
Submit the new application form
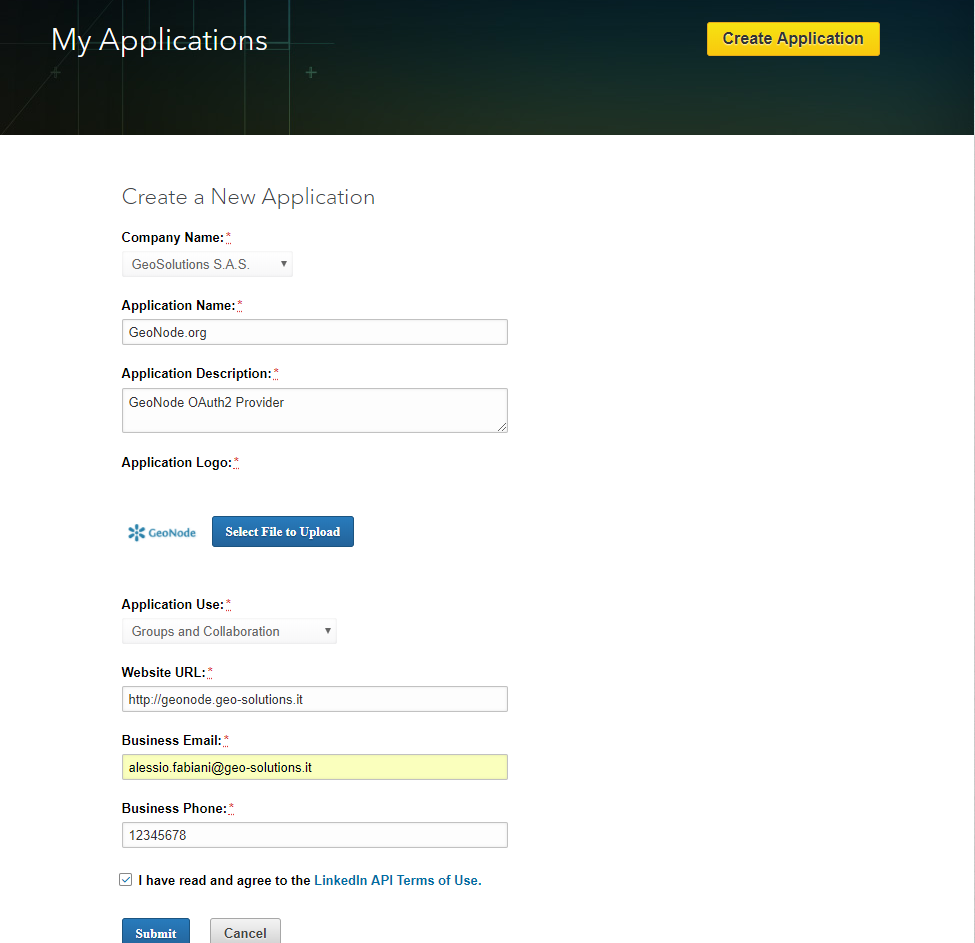156,932
